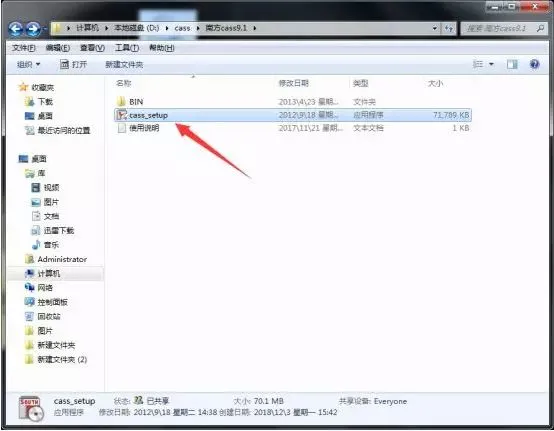Viewport: 554px width, 431px height.
Task: Open the address bar history dropdown
Action: [435, 28]
